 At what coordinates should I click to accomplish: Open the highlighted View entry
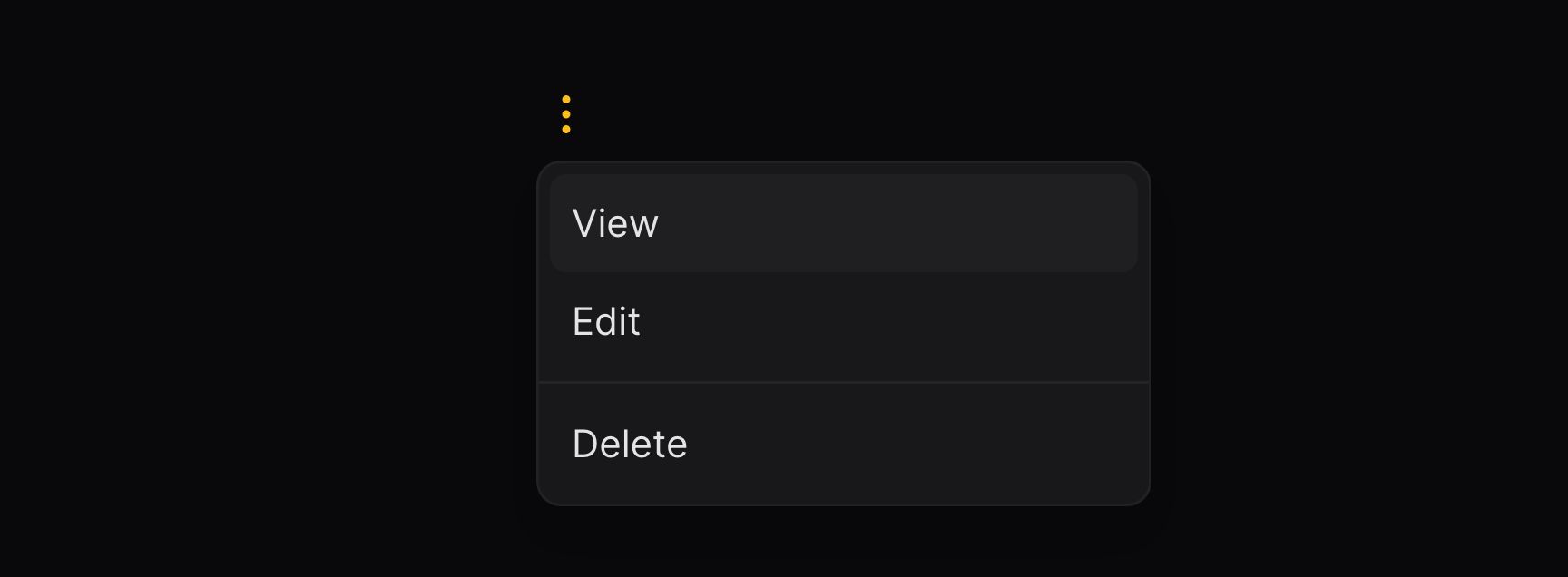click(x=844, y=223)
